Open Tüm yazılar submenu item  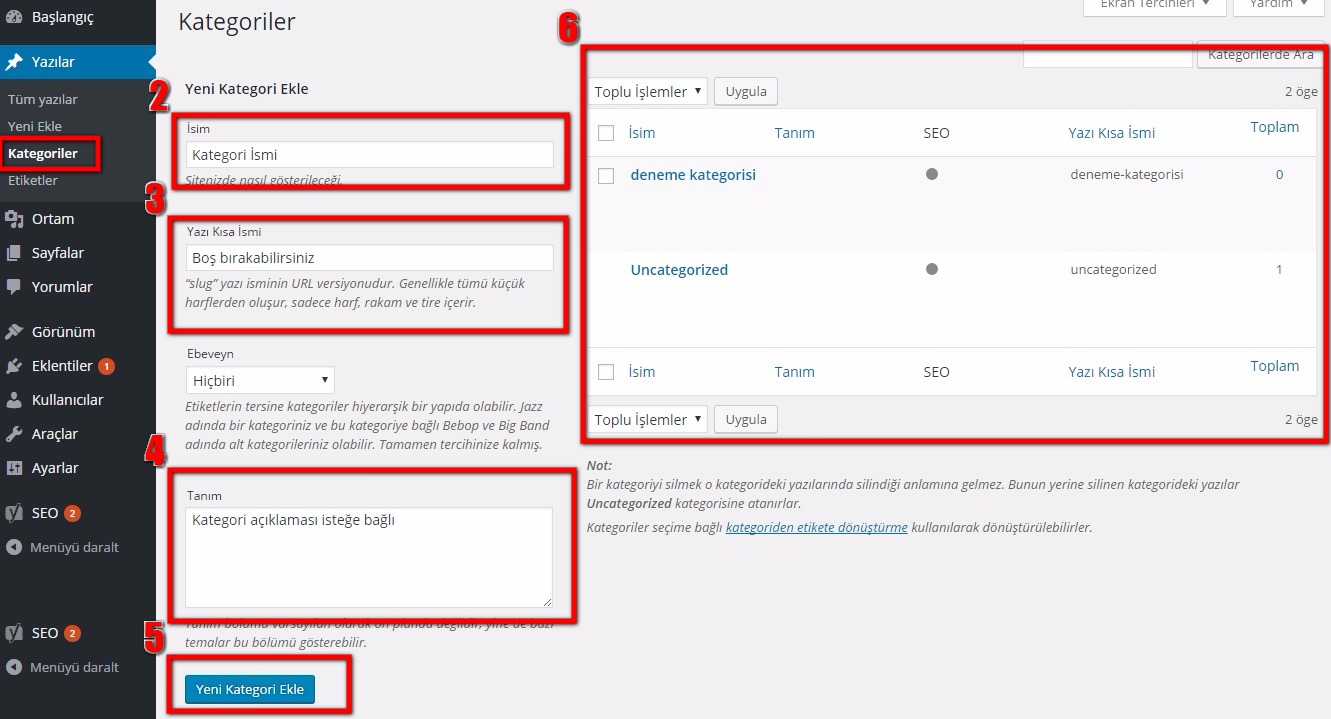click(43, 99)
